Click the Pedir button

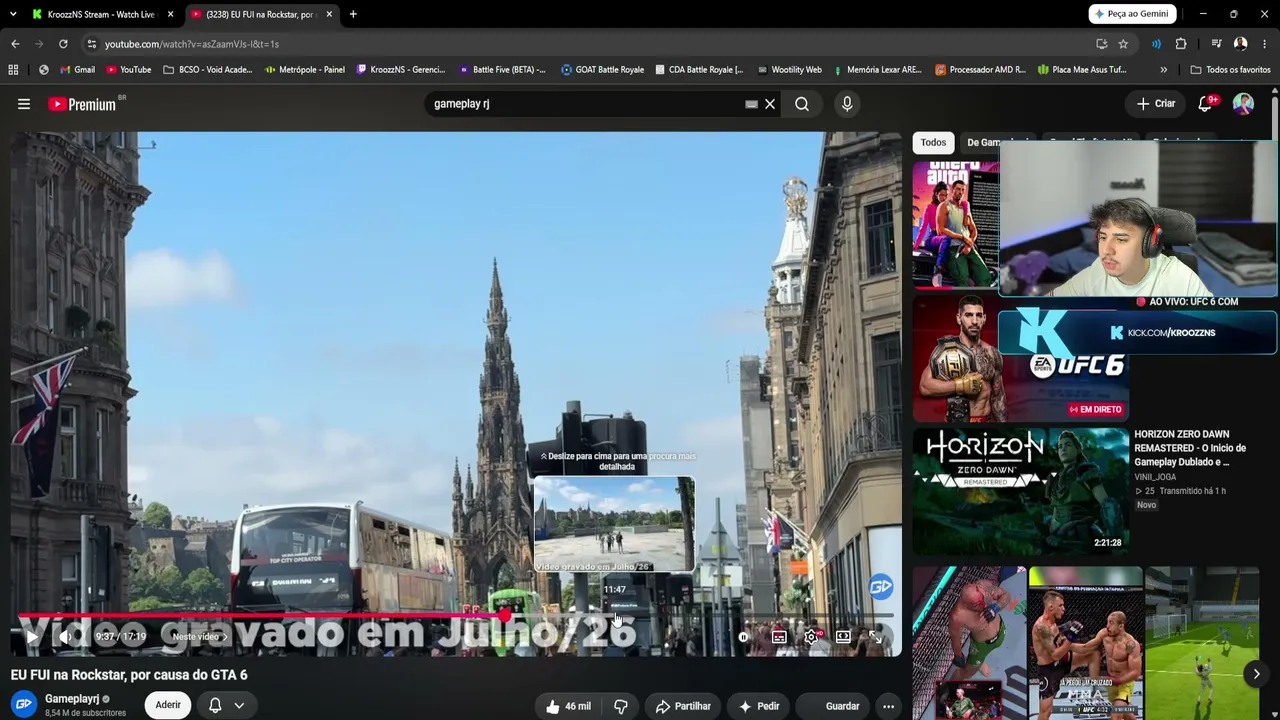click(758, 706)
